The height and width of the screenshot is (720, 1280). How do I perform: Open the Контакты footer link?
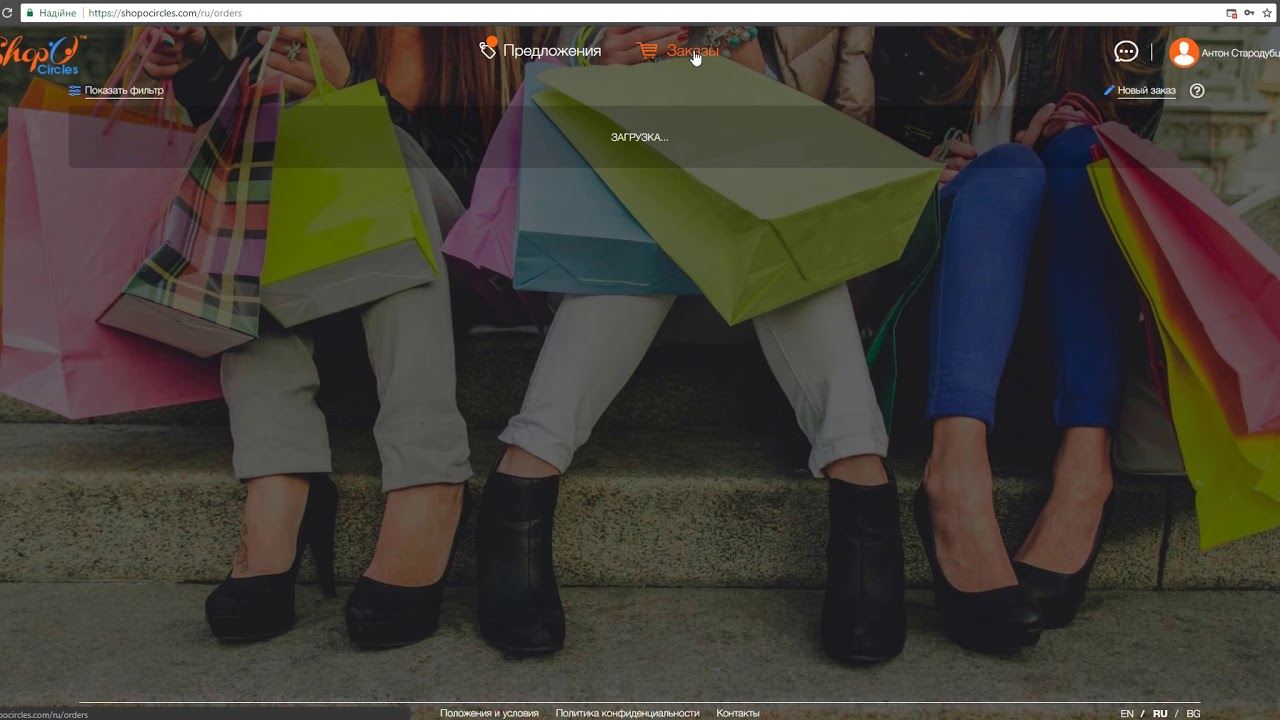(738, 713)
